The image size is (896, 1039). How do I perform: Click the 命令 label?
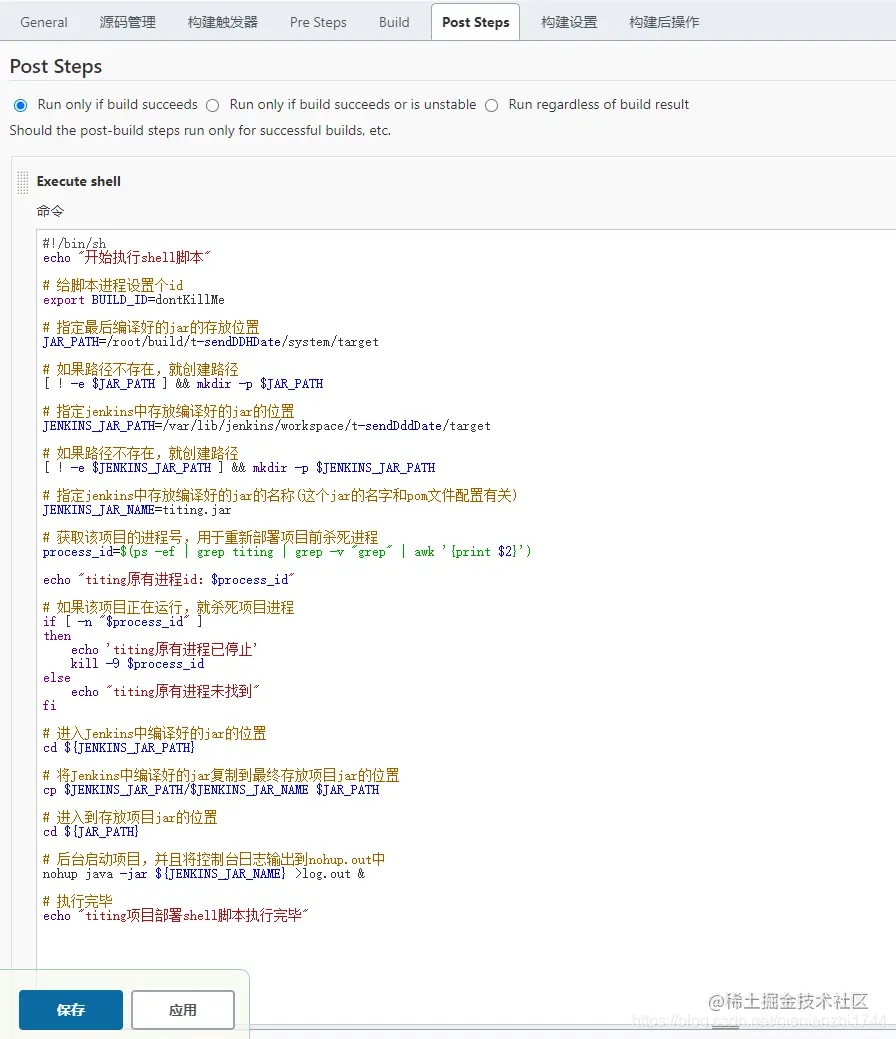[50, 211]
